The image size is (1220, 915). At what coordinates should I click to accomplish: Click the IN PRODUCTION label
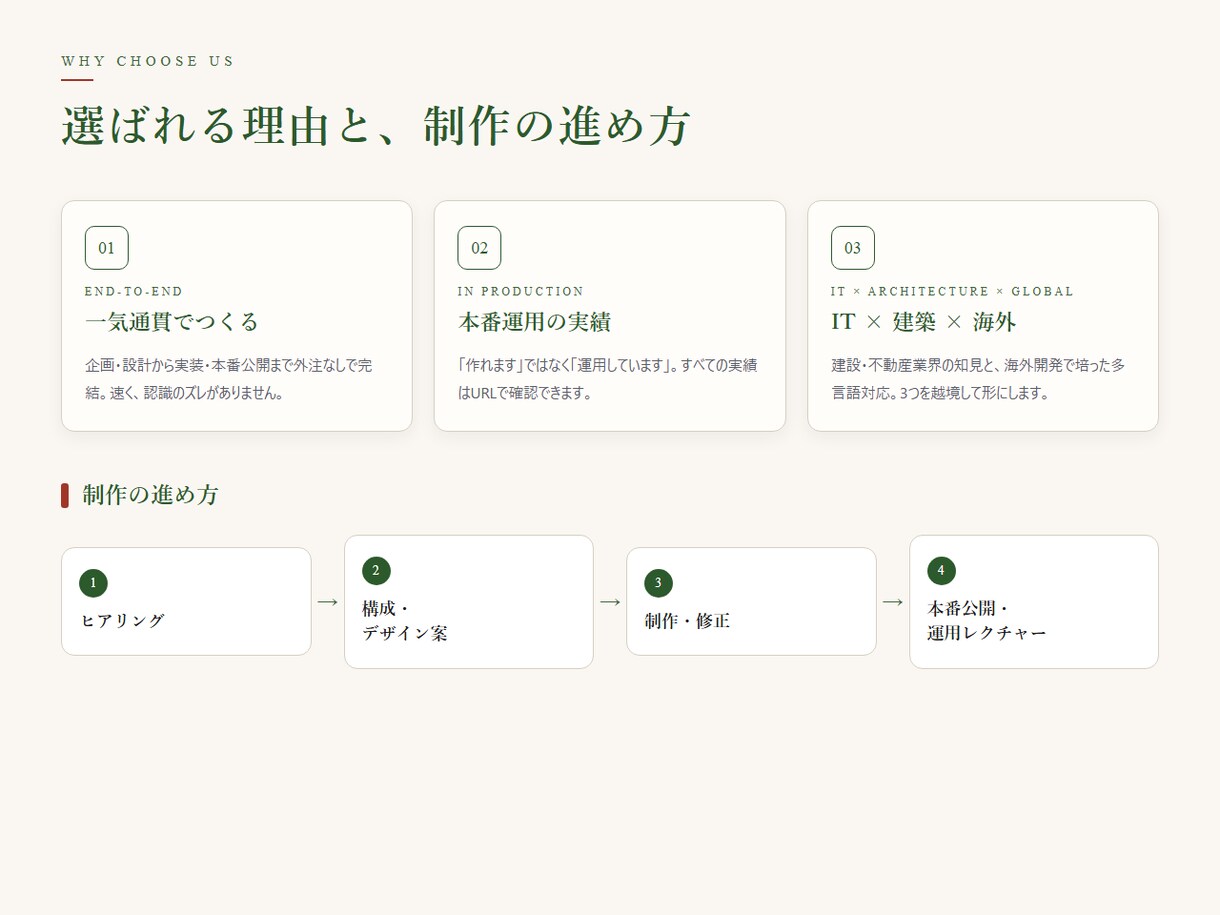coord(521,292)
